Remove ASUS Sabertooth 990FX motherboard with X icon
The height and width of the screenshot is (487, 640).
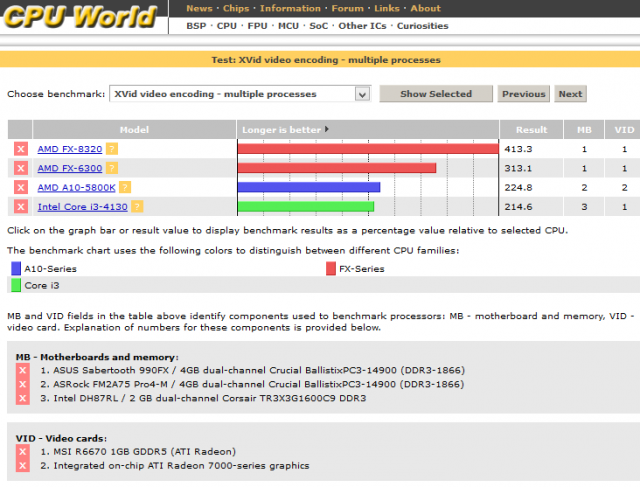point(22,370)
